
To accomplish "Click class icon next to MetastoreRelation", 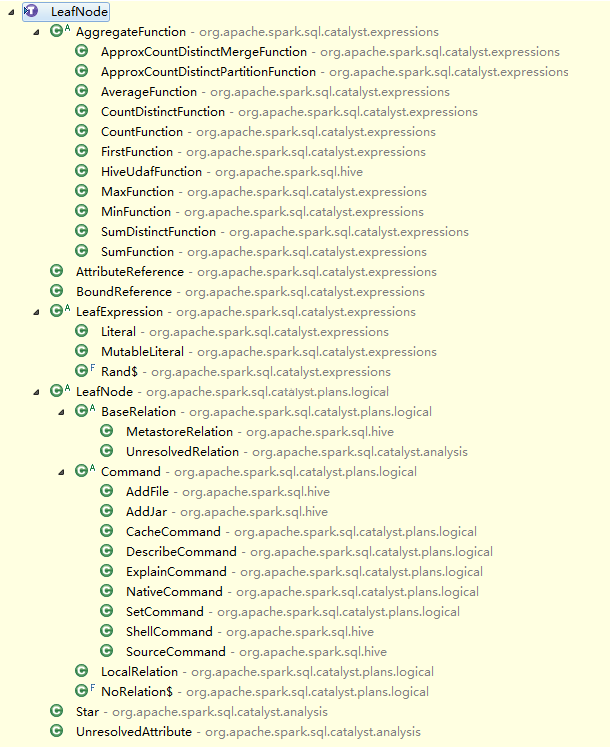I will click(107, 431).
